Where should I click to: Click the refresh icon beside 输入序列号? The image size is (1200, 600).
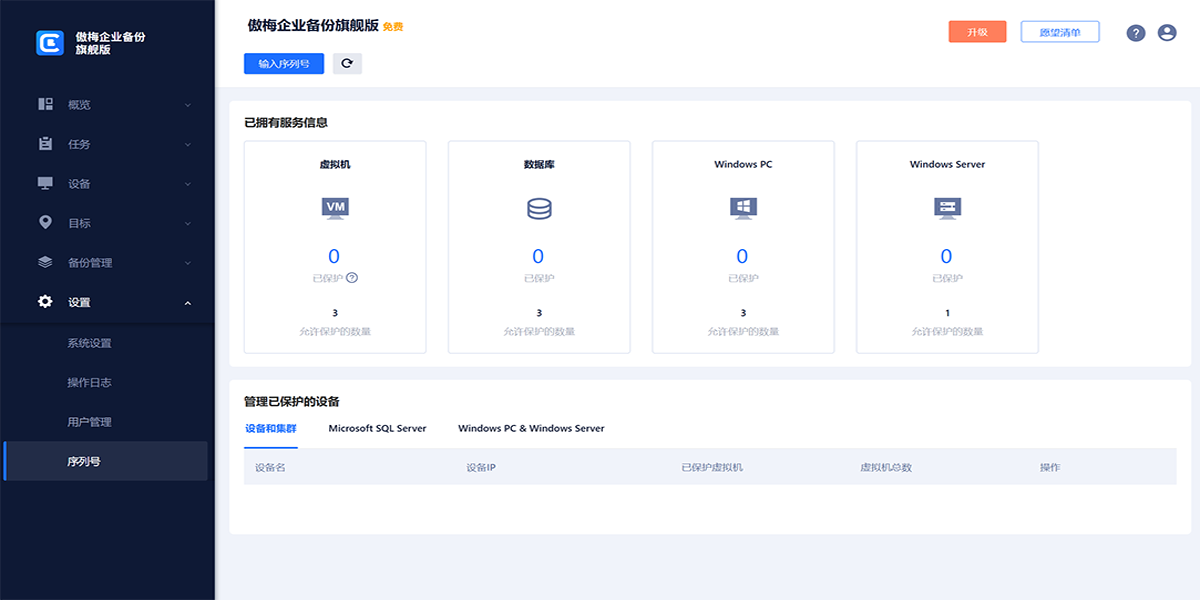[x=347, y=63]
